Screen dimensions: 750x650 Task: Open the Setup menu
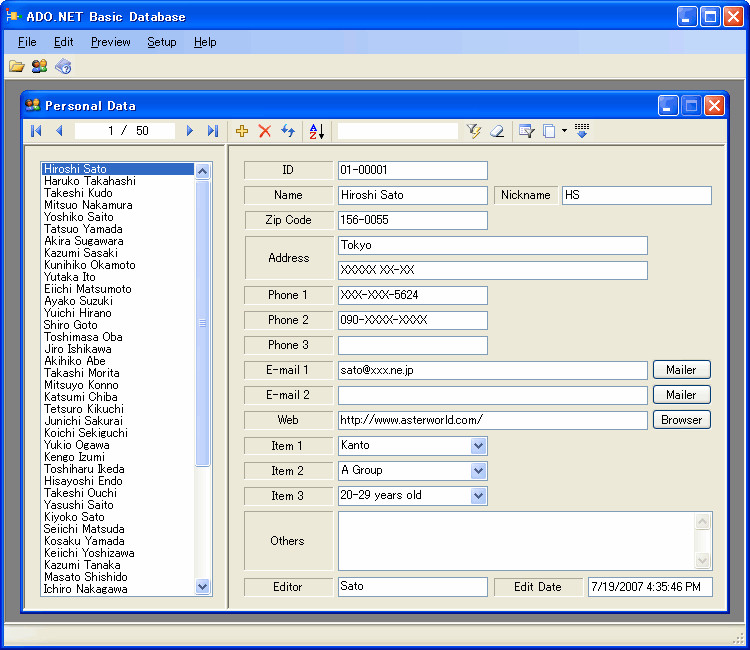[161, 42]
